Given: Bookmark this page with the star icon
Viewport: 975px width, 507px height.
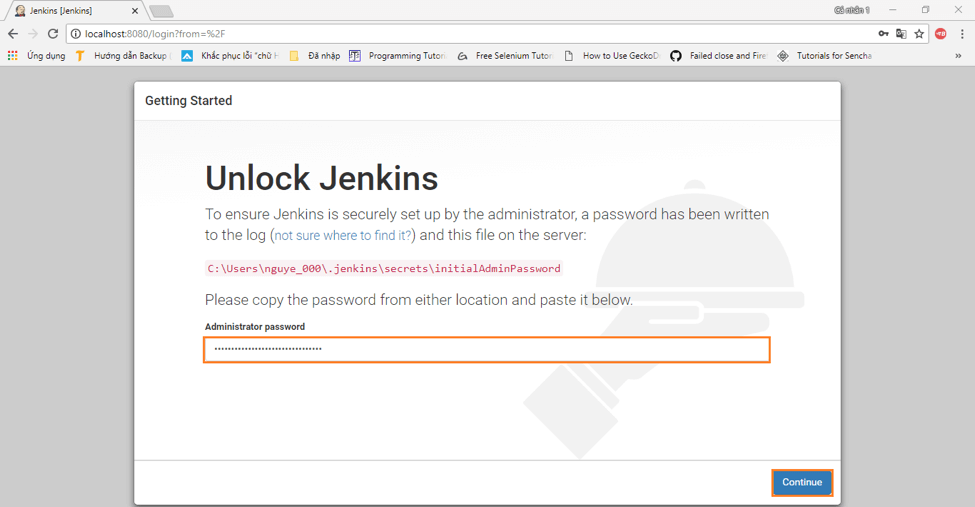Looking at the screenshot, I should point(919,34).
